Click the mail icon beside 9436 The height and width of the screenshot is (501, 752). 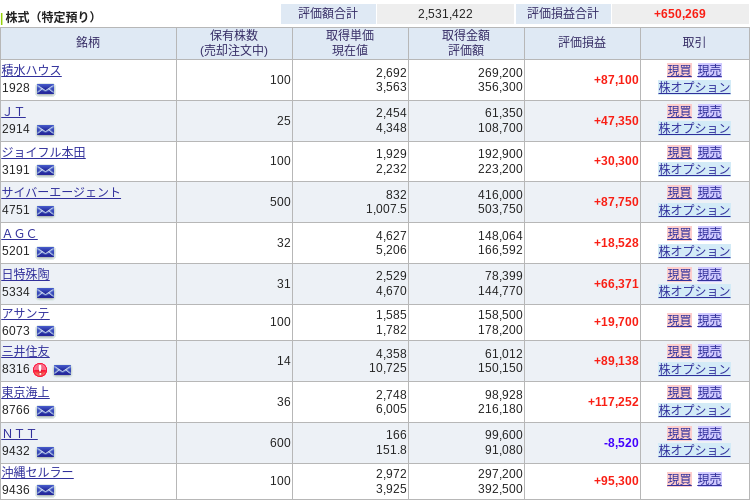click(x=46, y=490)
